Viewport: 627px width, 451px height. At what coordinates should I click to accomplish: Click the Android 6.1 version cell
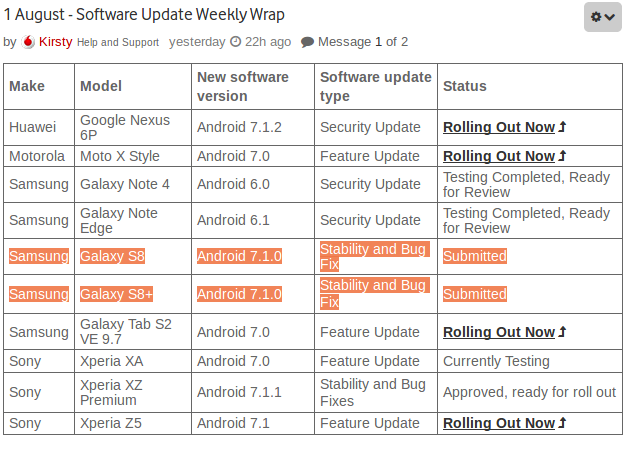pyautogui.click(x=233, y=220)
